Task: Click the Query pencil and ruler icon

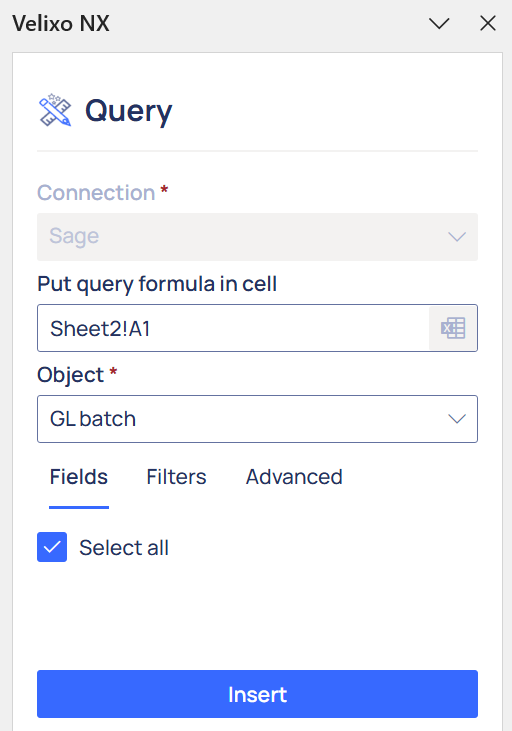Action: click(55, 110)
